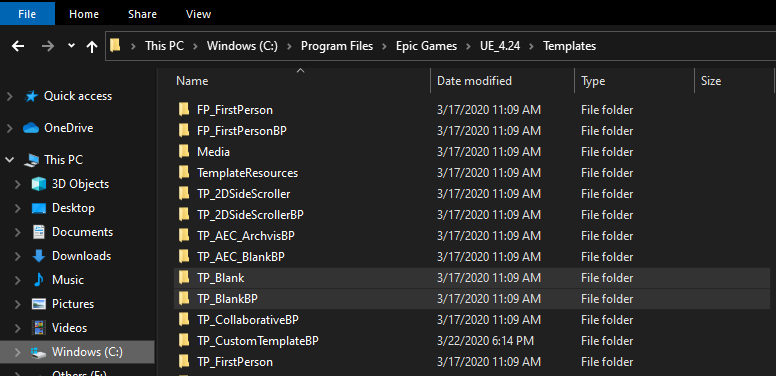Switch to the Home ribbon tab
Image resolution: width=776 pixels, height=376 pixels.
click(83, 14)
